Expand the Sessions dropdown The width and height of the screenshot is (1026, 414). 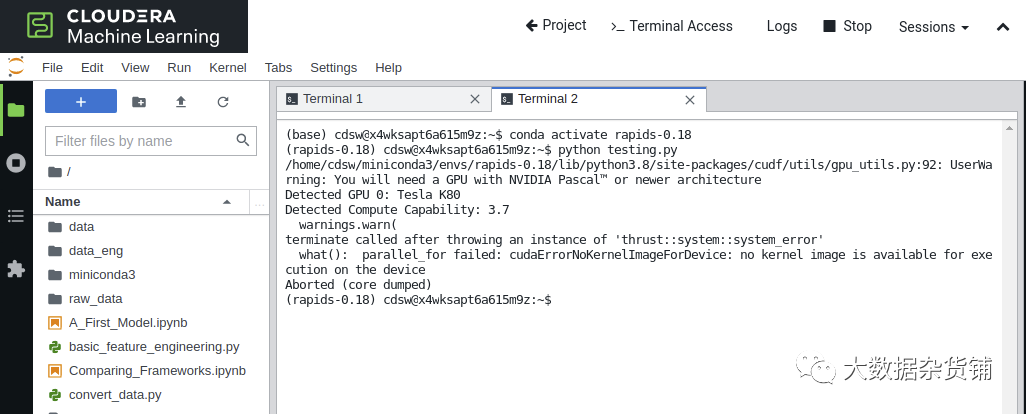point(933,27)
